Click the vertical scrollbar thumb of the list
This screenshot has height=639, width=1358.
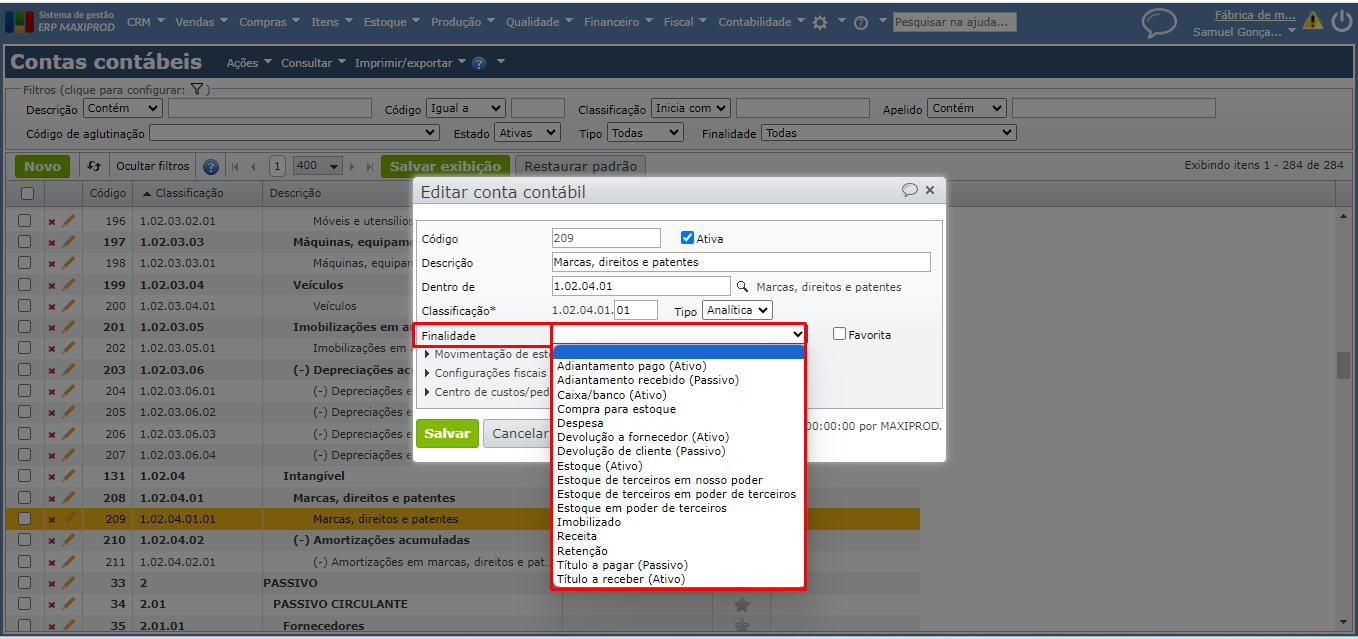1343,366
